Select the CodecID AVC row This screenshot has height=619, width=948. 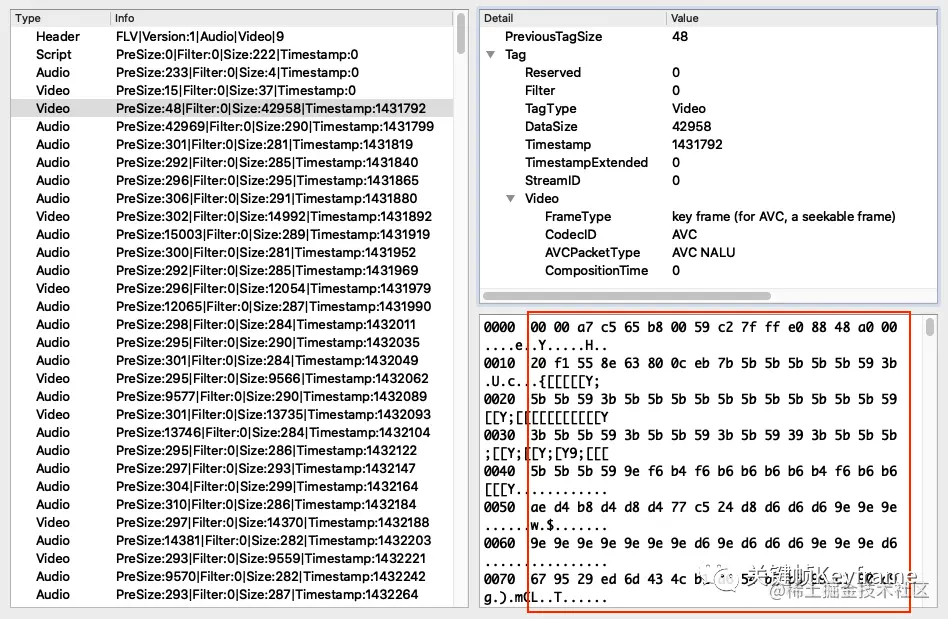(709, 235)
